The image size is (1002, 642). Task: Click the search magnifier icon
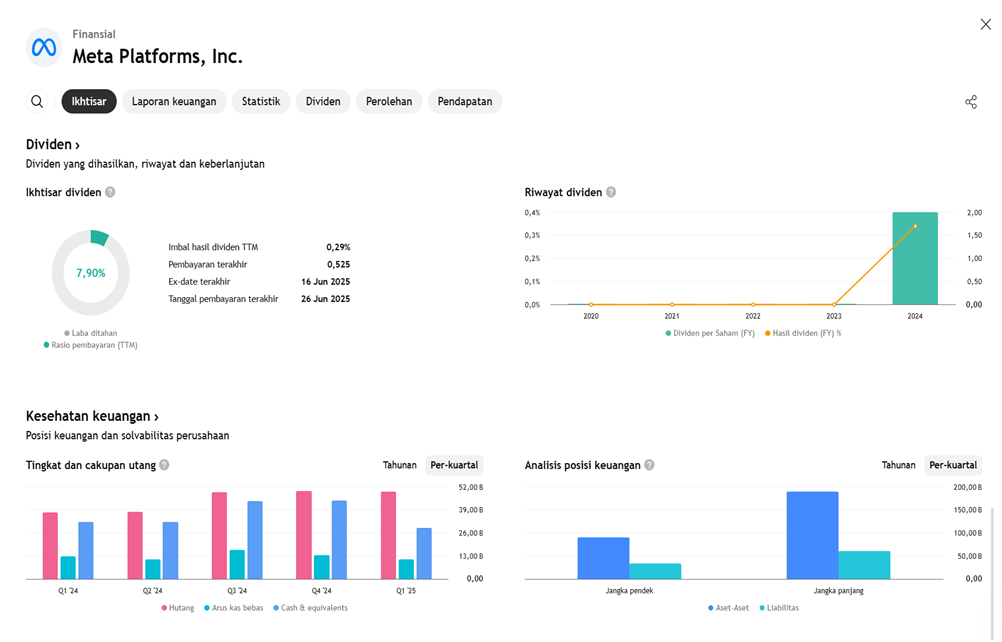(37, 102)
